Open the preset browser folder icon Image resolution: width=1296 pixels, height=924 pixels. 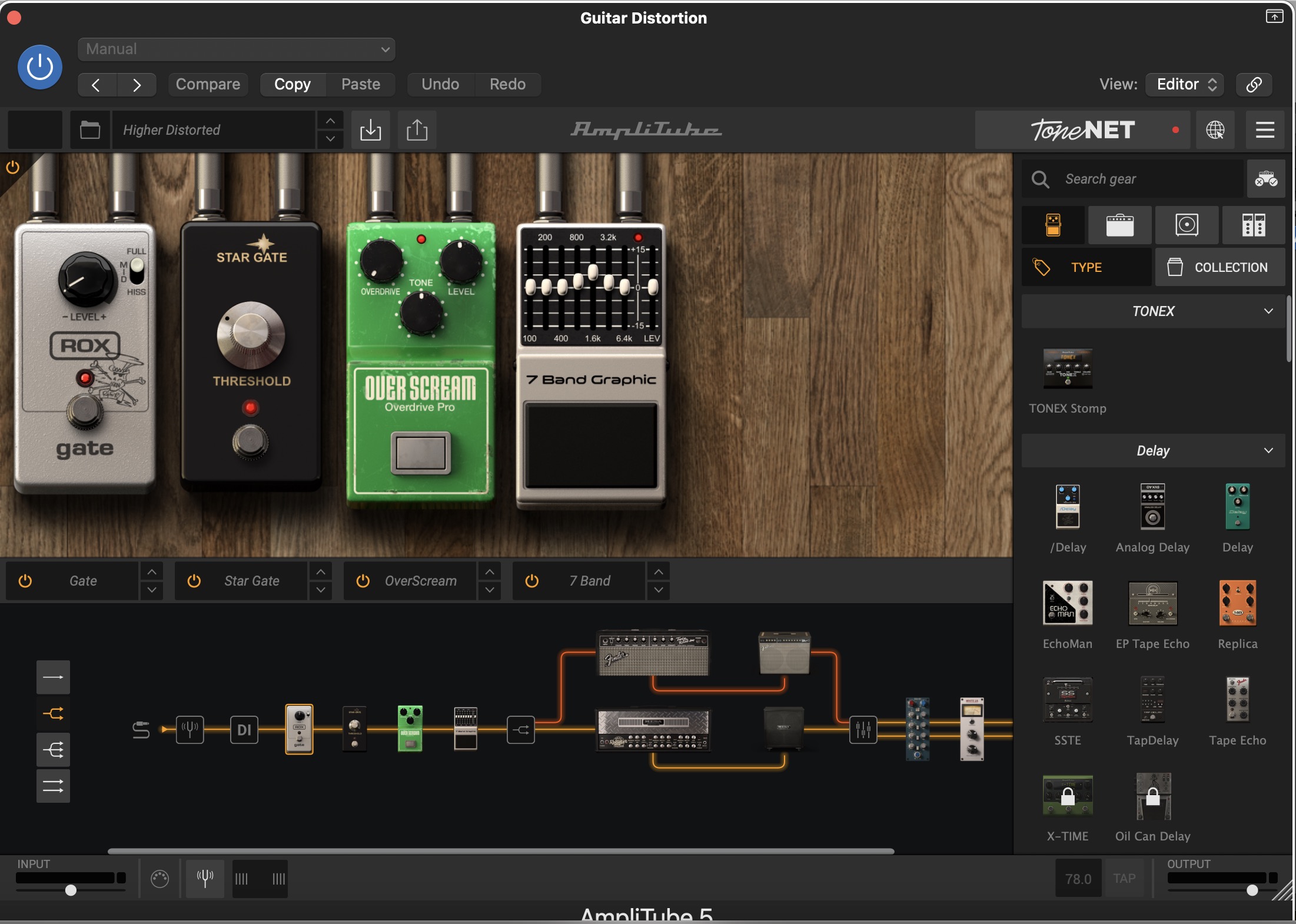[90, 129]
